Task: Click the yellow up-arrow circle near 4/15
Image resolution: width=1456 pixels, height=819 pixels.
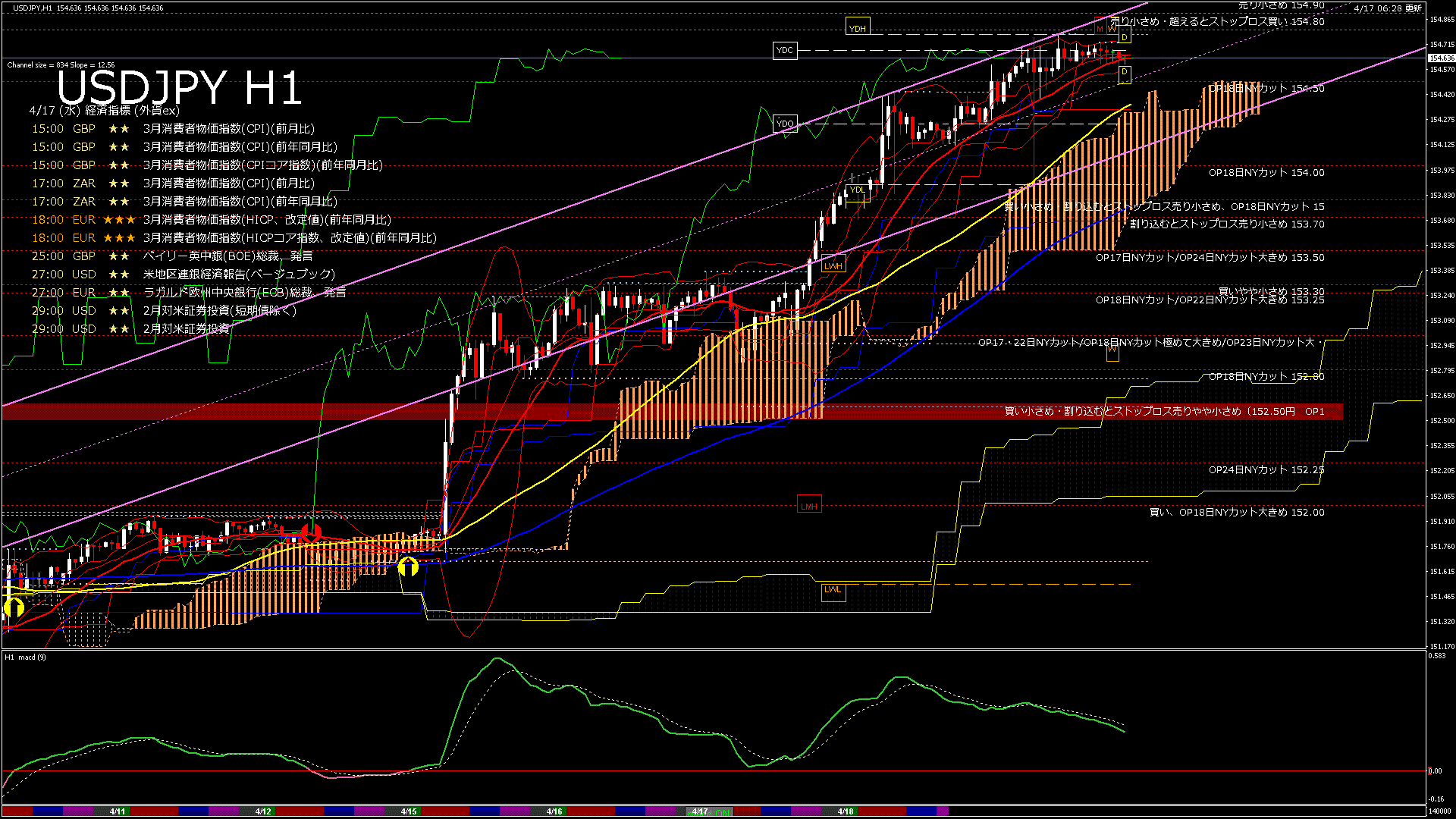Action: [x=408, y=566]
